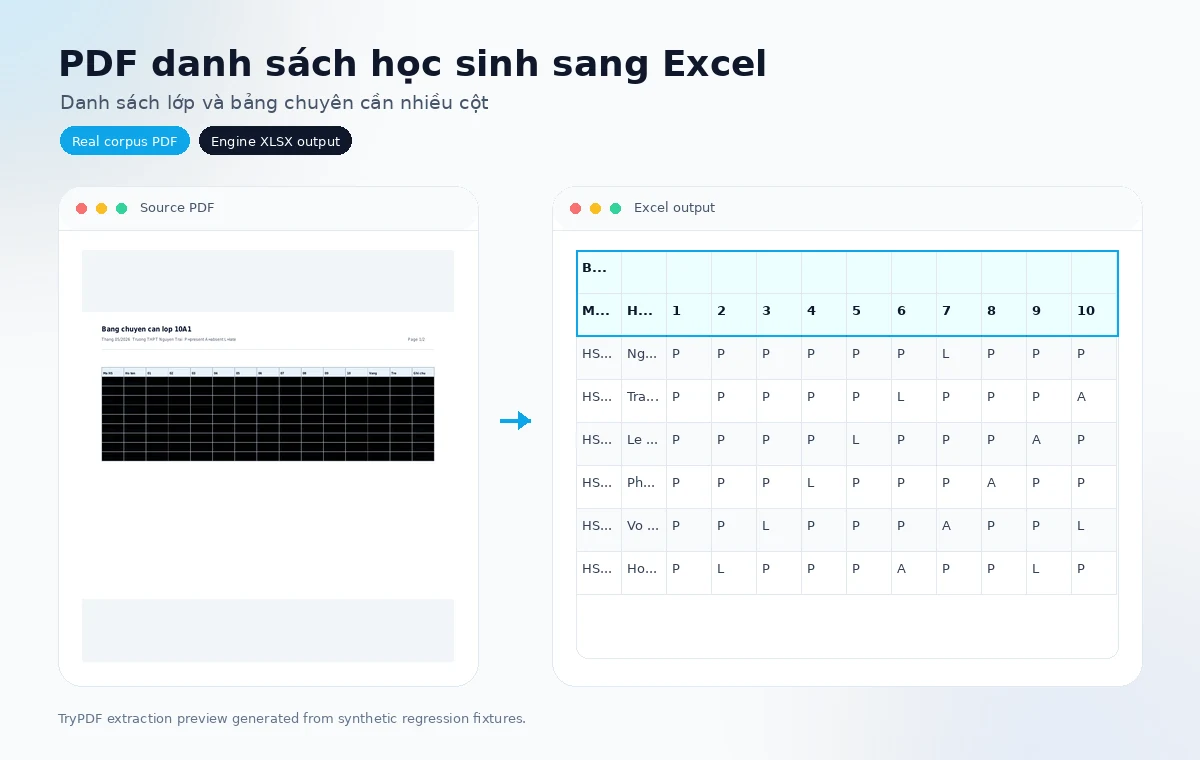
Task: Select the Engine XLSX output badge
Action: (275, 141)
